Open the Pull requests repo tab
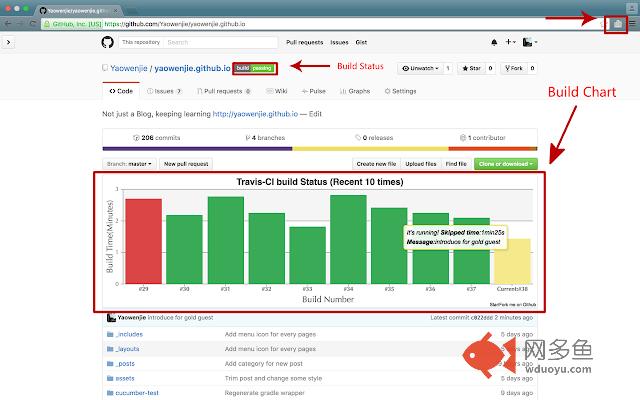The image size is (640, 400). (224, 91)
